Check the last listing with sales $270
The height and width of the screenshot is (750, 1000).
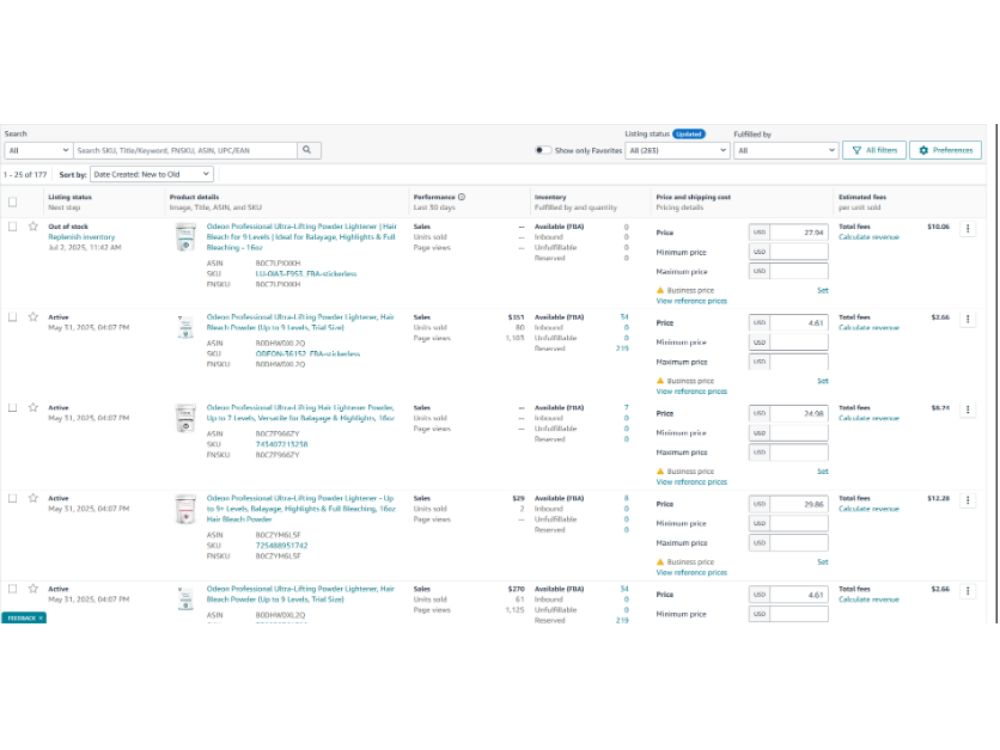pyautogui.click(x=13, y=589)
